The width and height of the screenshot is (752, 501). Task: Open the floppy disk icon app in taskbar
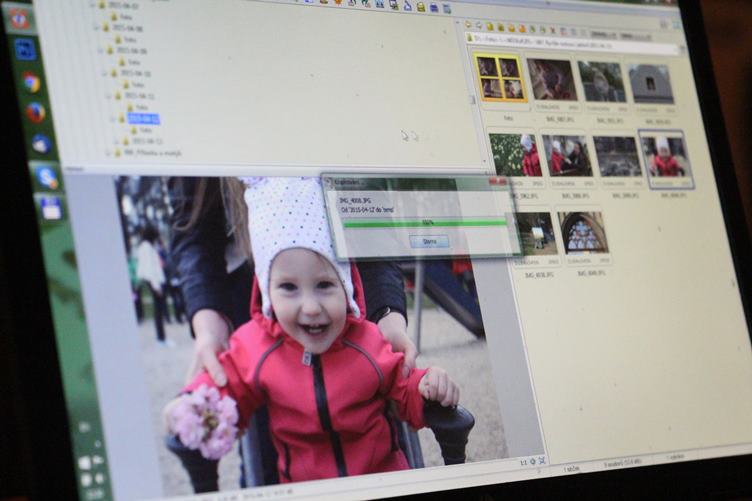click(x=51, y=209)
